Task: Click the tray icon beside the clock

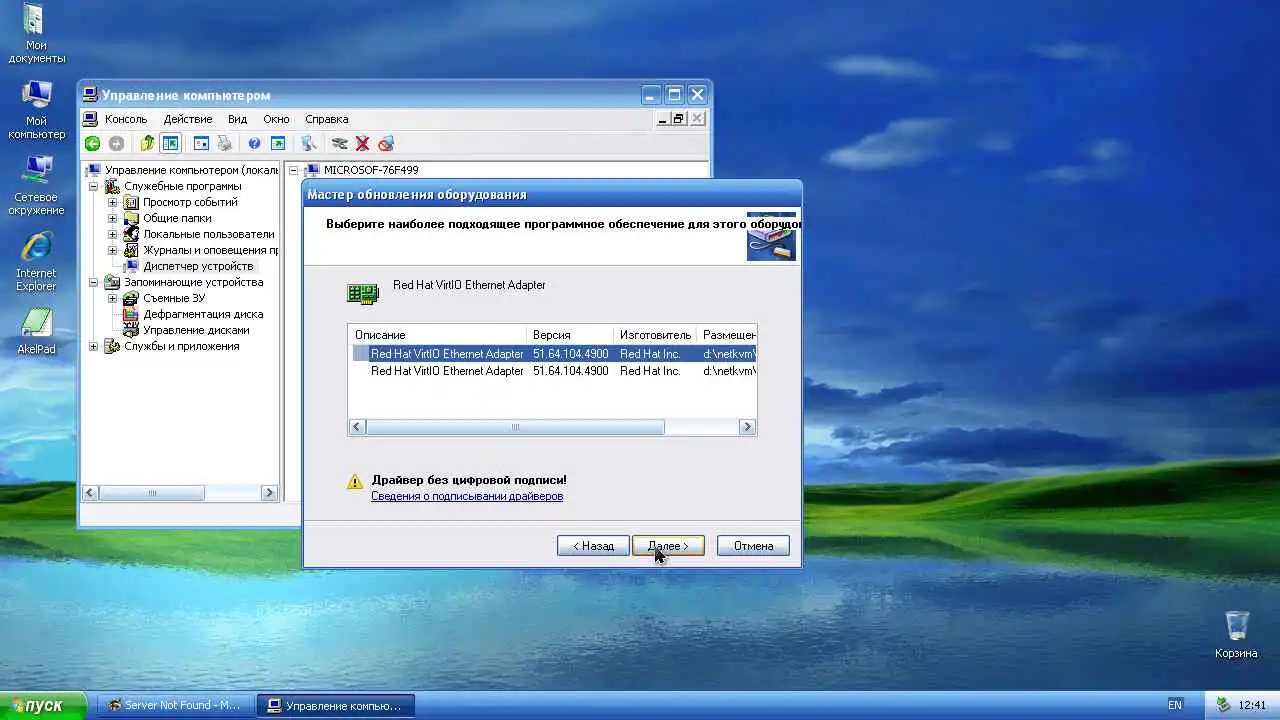Action: pos(1222,705)
